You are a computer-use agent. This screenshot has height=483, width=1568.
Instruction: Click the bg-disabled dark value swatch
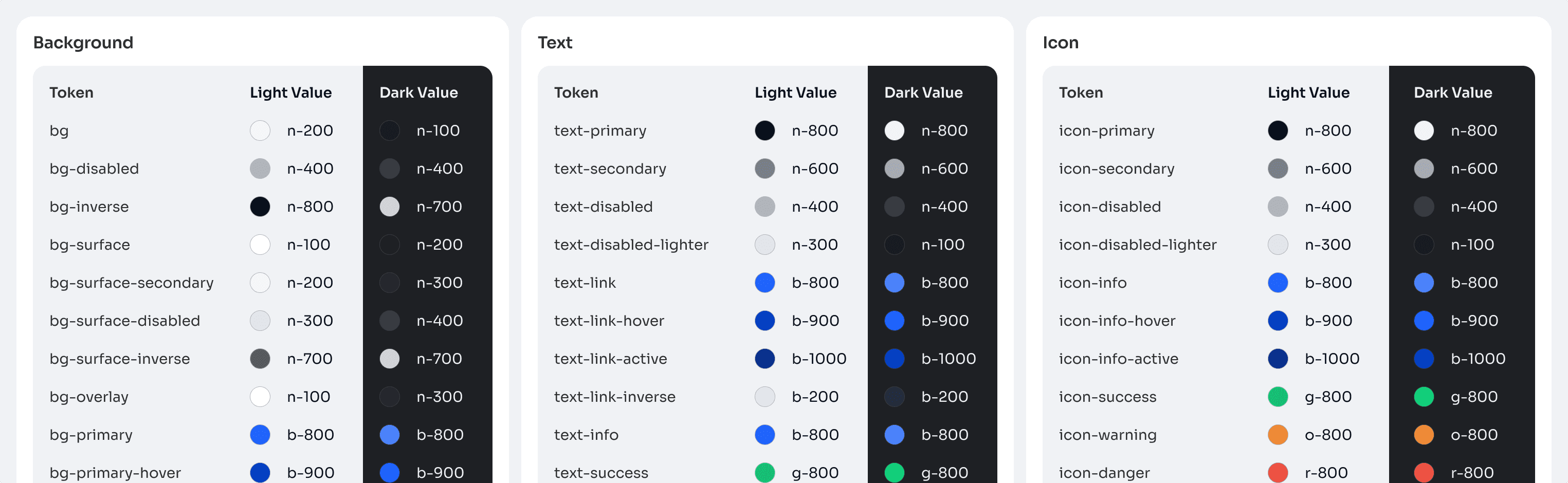coord(390,169)
